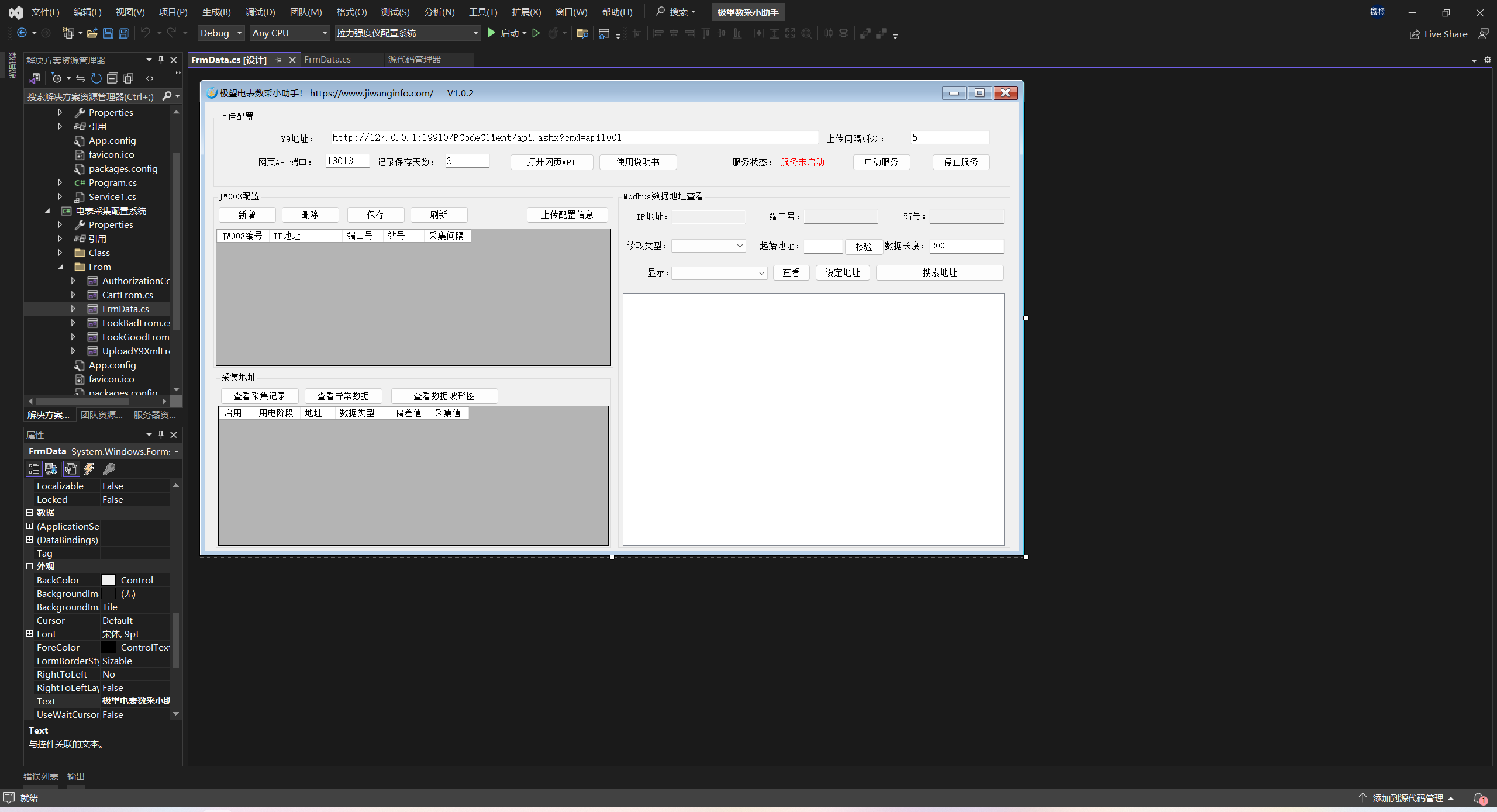
Task: Click the 停止 (Stop) service icon
Action: point(958,161)
